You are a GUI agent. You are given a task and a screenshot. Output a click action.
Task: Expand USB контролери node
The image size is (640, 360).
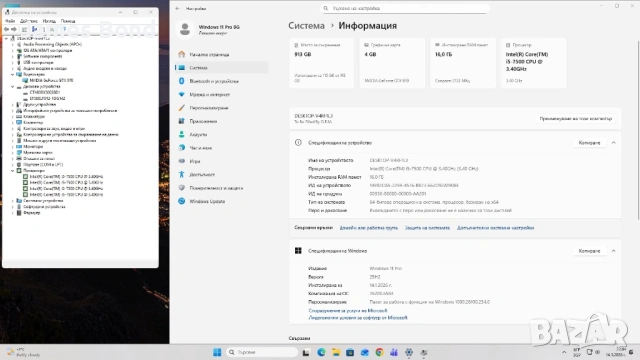(13, 62)
